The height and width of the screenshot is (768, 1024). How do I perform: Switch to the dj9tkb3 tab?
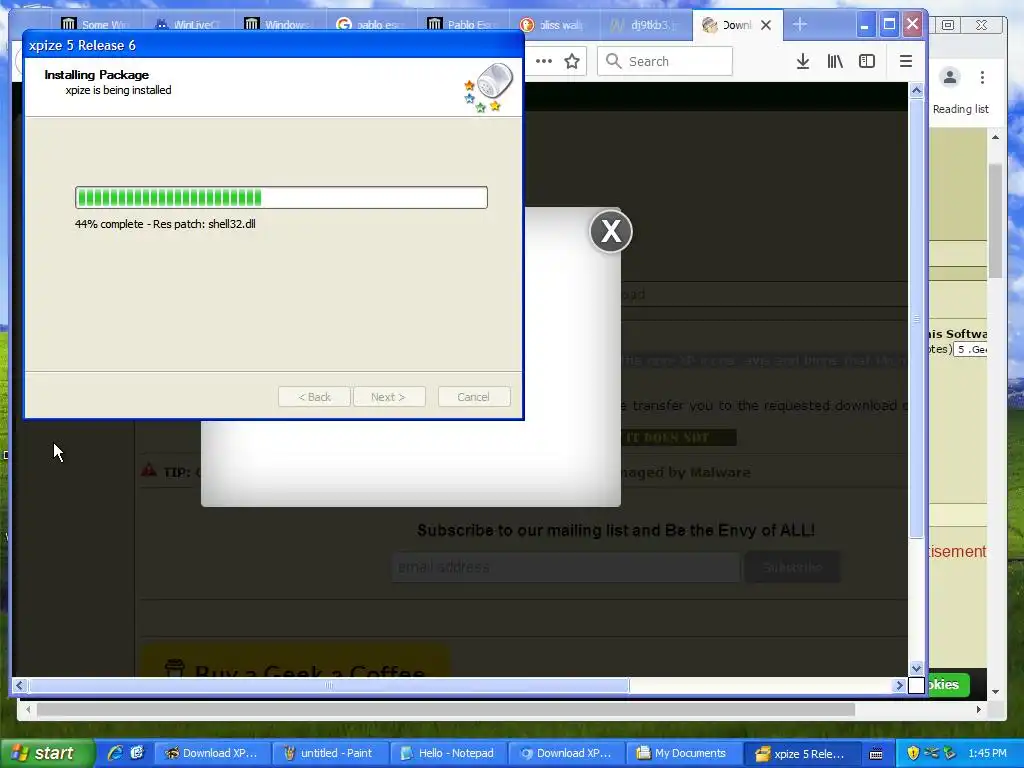coord(645,25)
